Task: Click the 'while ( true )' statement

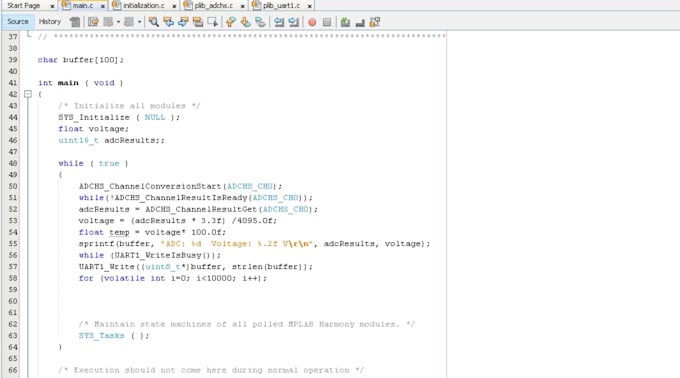Action: (x=93, y=163)
